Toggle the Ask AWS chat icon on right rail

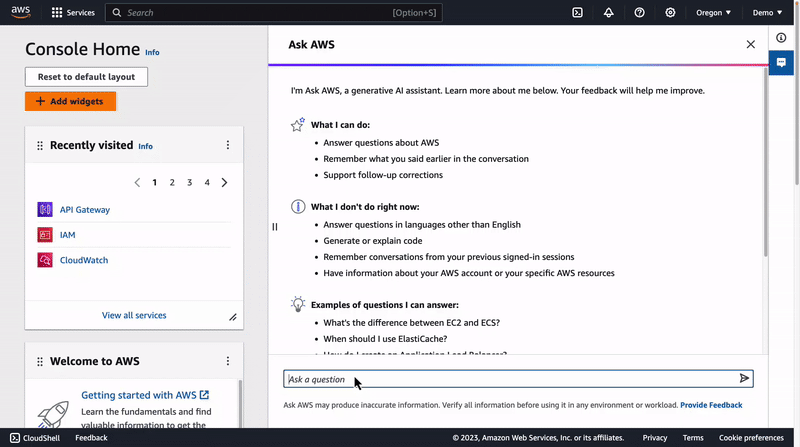(x=781, y=62)
